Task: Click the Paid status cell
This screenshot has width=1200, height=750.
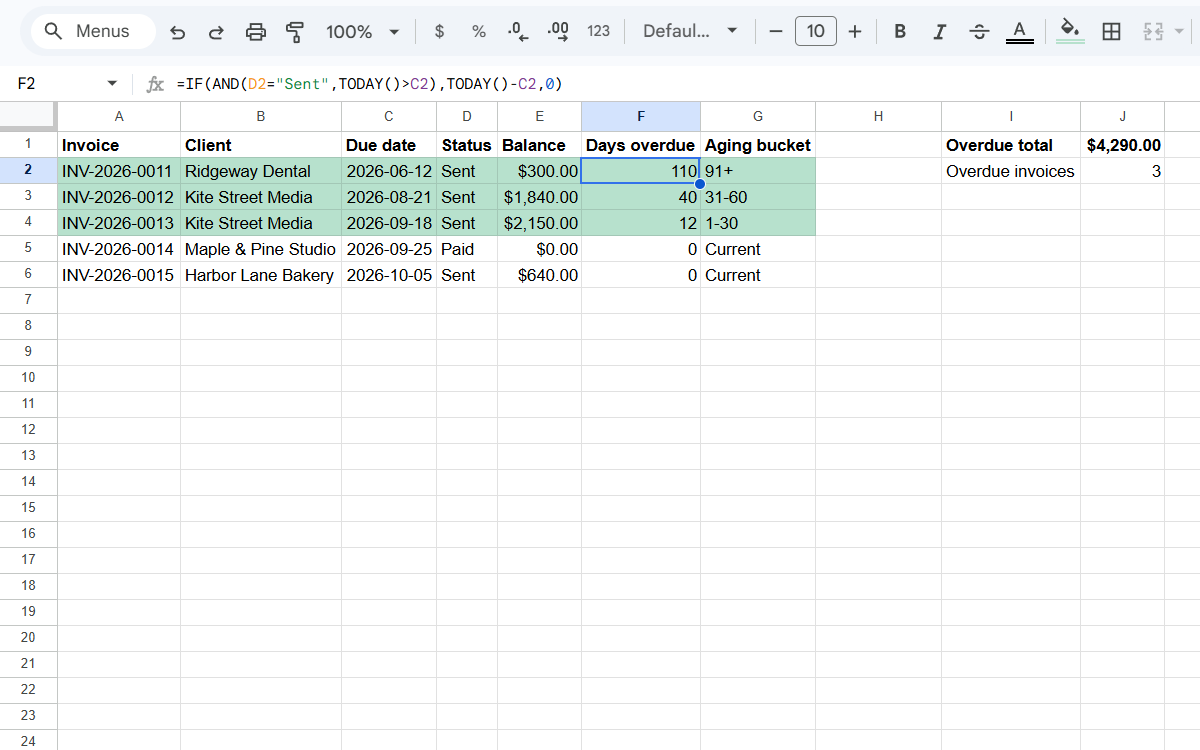Action: tap(467, 249)
